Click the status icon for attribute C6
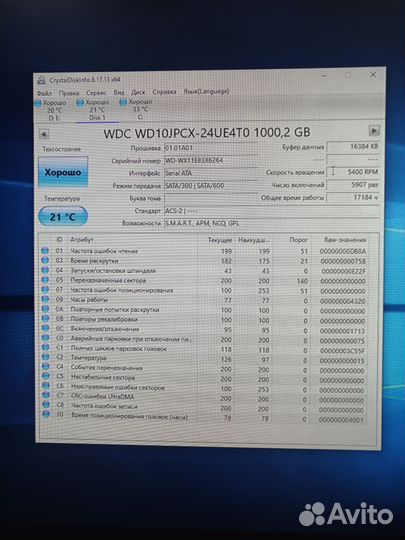This screenshot has width=405, height=540. pyautogui.click(x=45, y=386)
